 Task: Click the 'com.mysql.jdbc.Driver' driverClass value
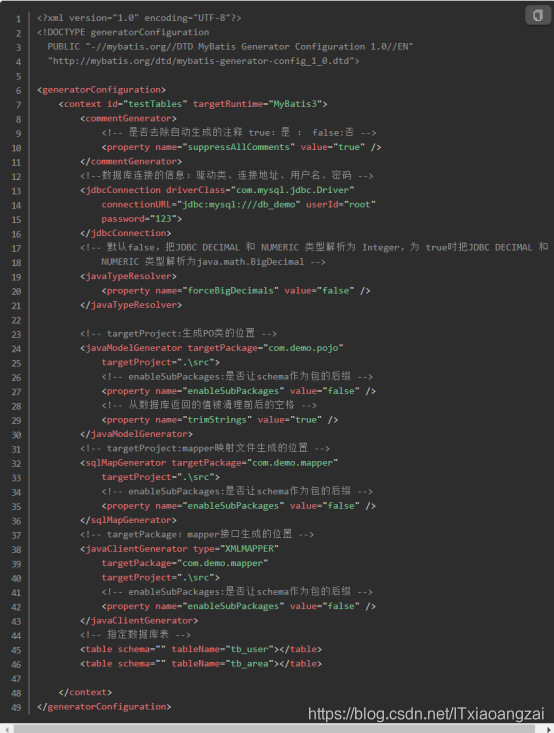coord(292,190)
